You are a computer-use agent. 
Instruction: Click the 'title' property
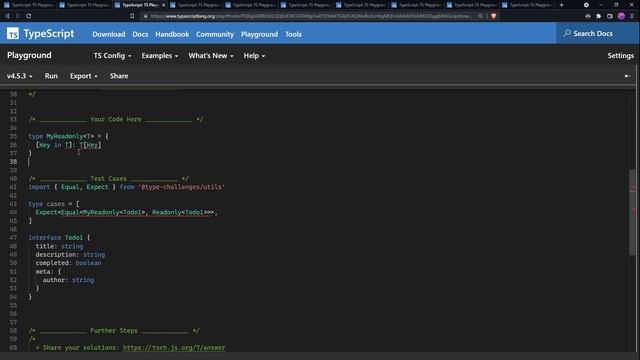(x=44, y=246)
